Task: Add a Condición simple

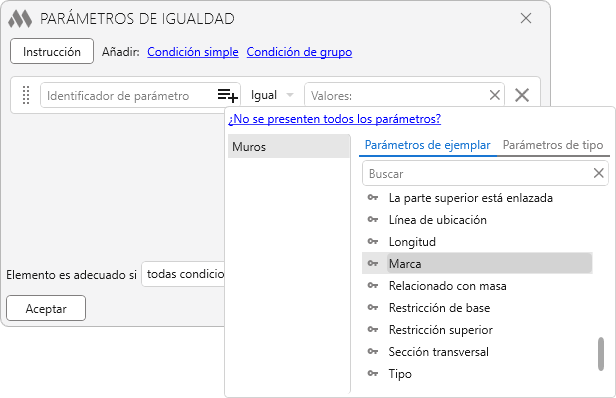Action: [x=193, y=52]
